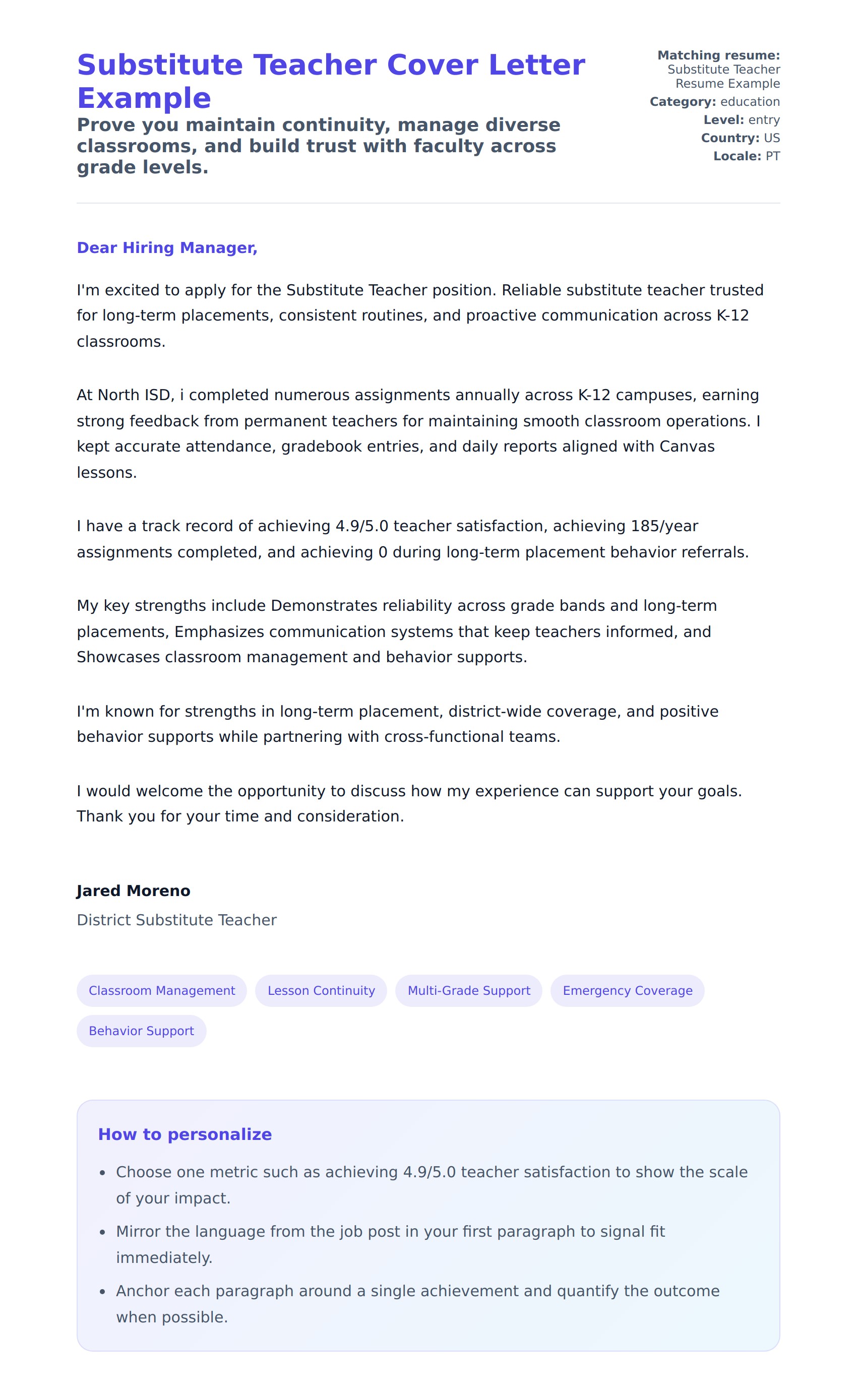Click the first personalize tip about choosing one metric

[432, 1185]
